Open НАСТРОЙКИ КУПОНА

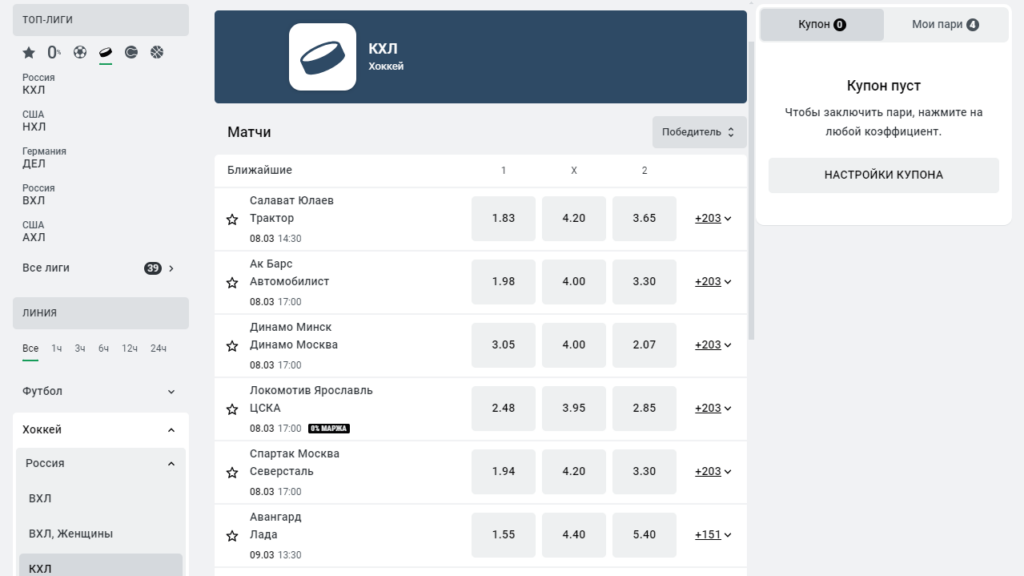pyautogui.click(x=884, y=175)
